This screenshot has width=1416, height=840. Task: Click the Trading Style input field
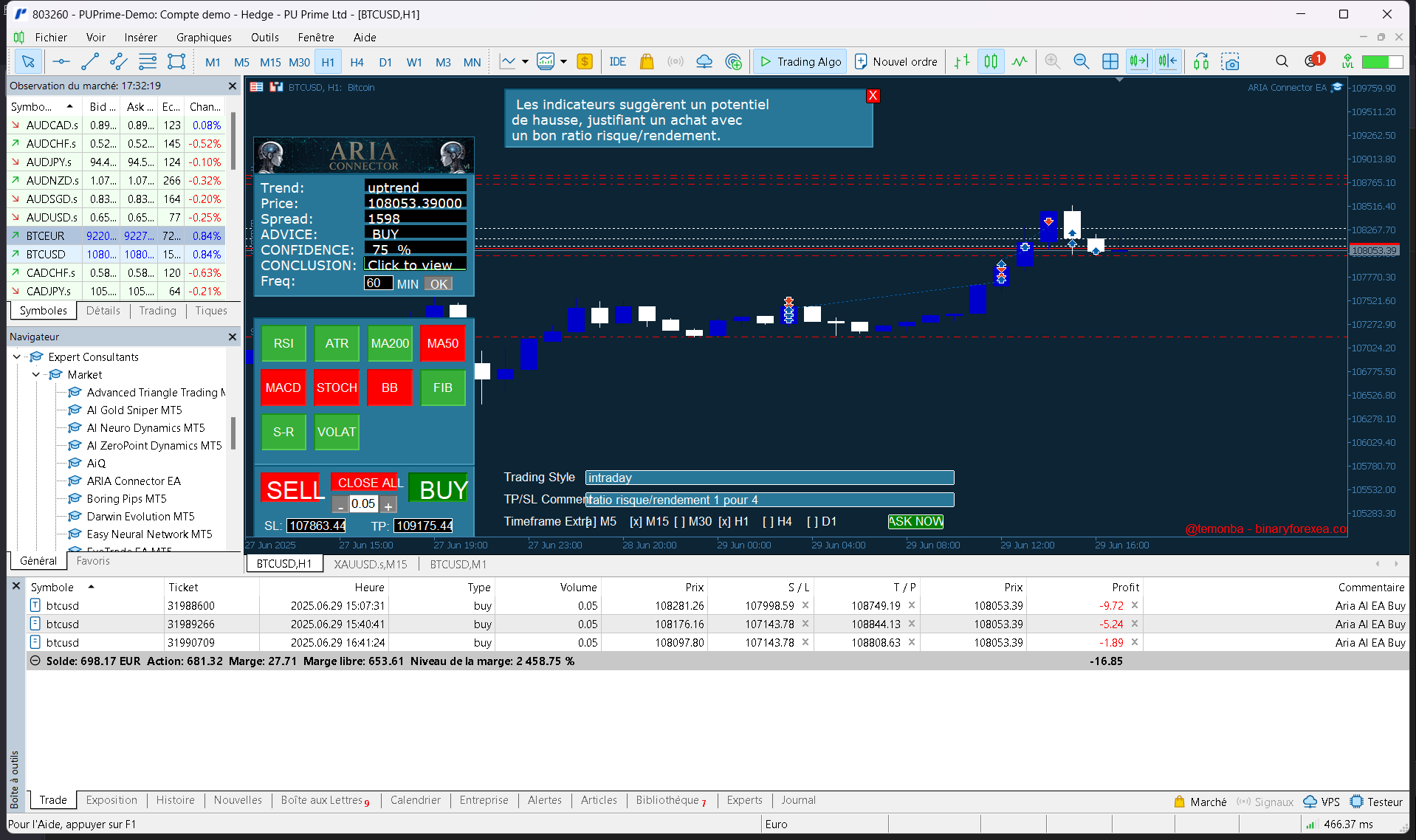[769, 478]
